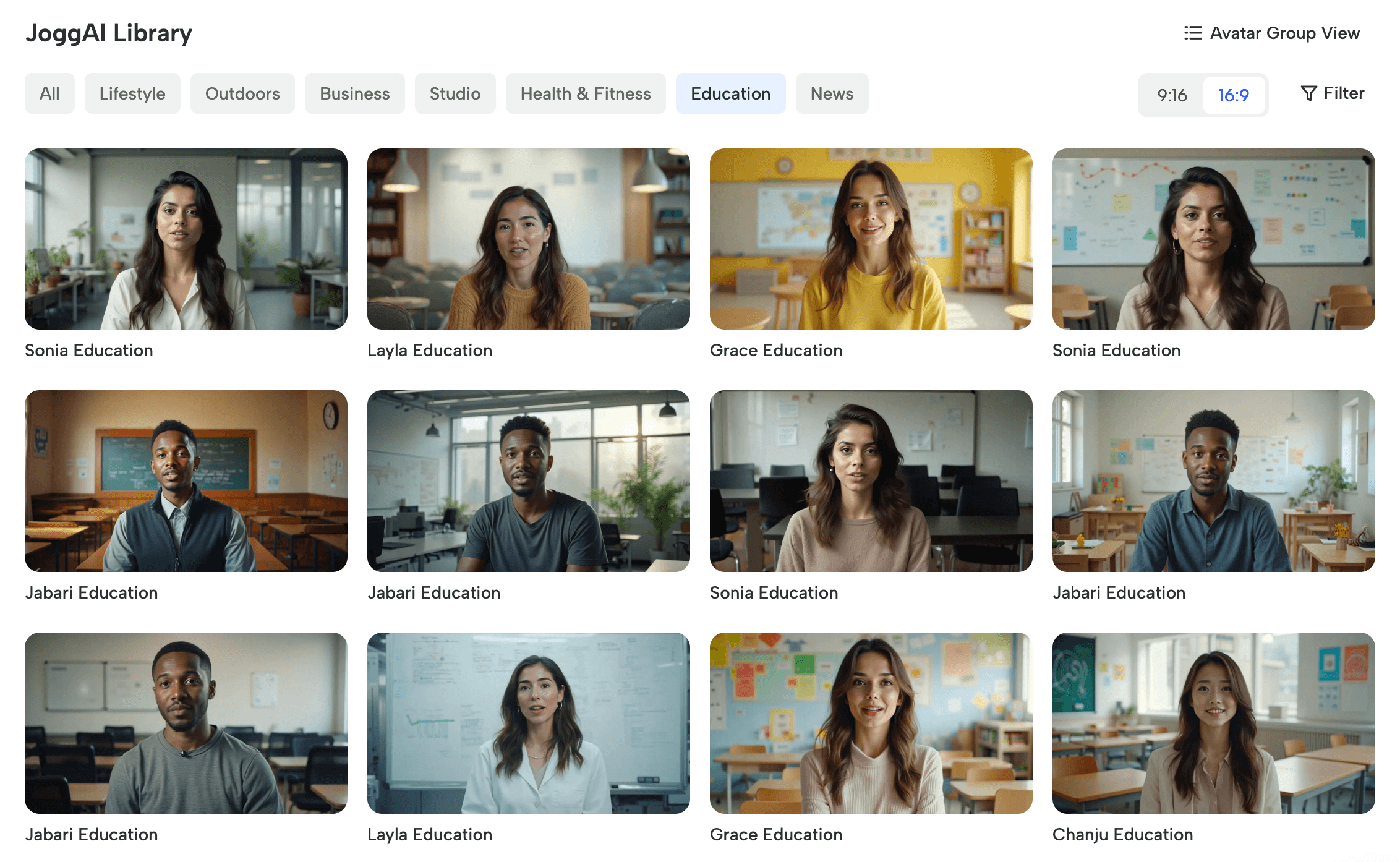This screenshot has height=862, width=1400.
Task: Select Jabari Education avatar with chalkboard behind
Action: [x=186, y=481]
